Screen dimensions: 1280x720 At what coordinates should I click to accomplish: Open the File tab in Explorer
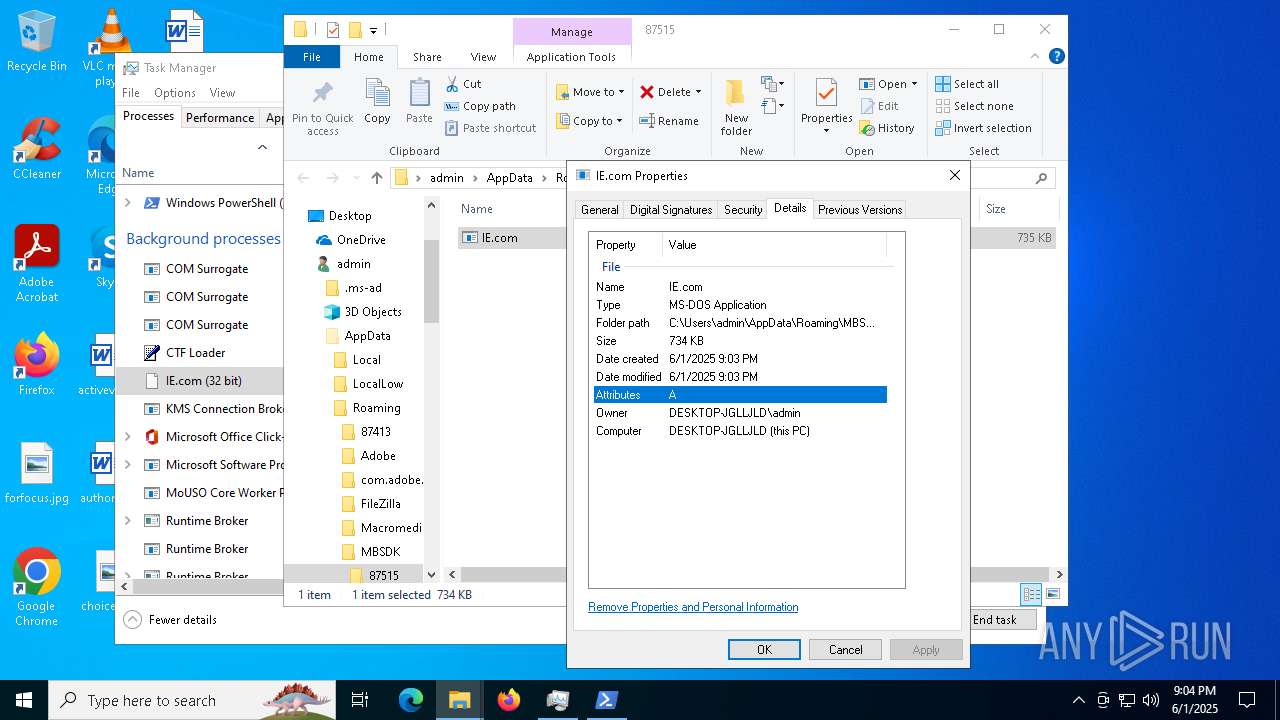tap(312, 57)
